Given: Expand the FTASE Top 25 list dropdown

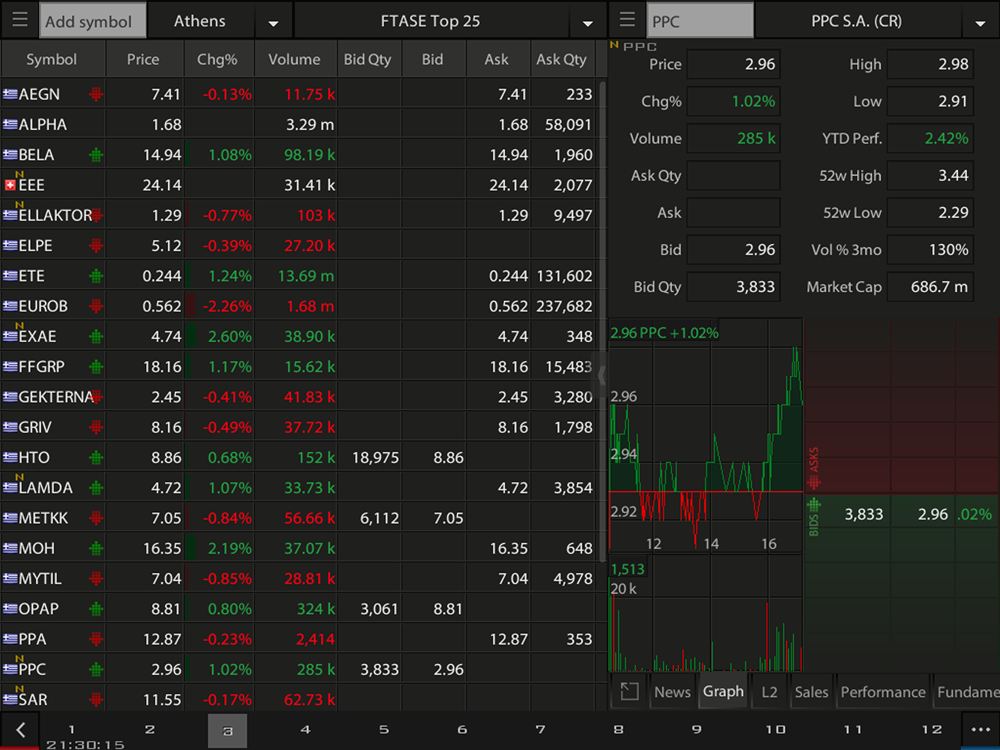Looking at the screenshot, I should pos(587,23).
